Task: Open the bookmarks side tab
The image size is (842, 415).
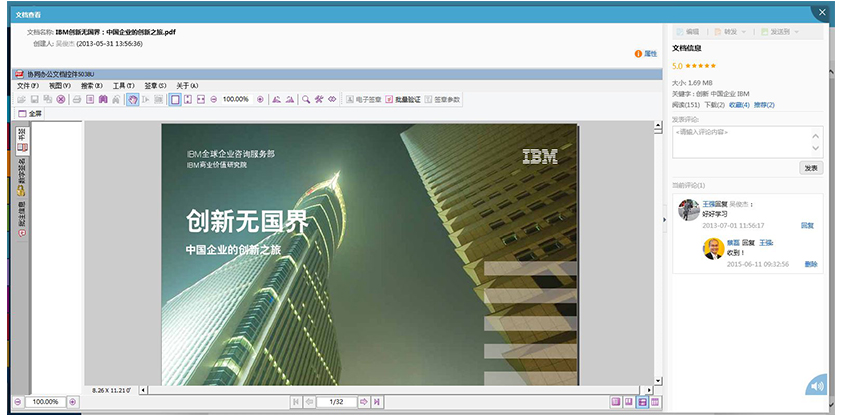Action: pos(22,140)
